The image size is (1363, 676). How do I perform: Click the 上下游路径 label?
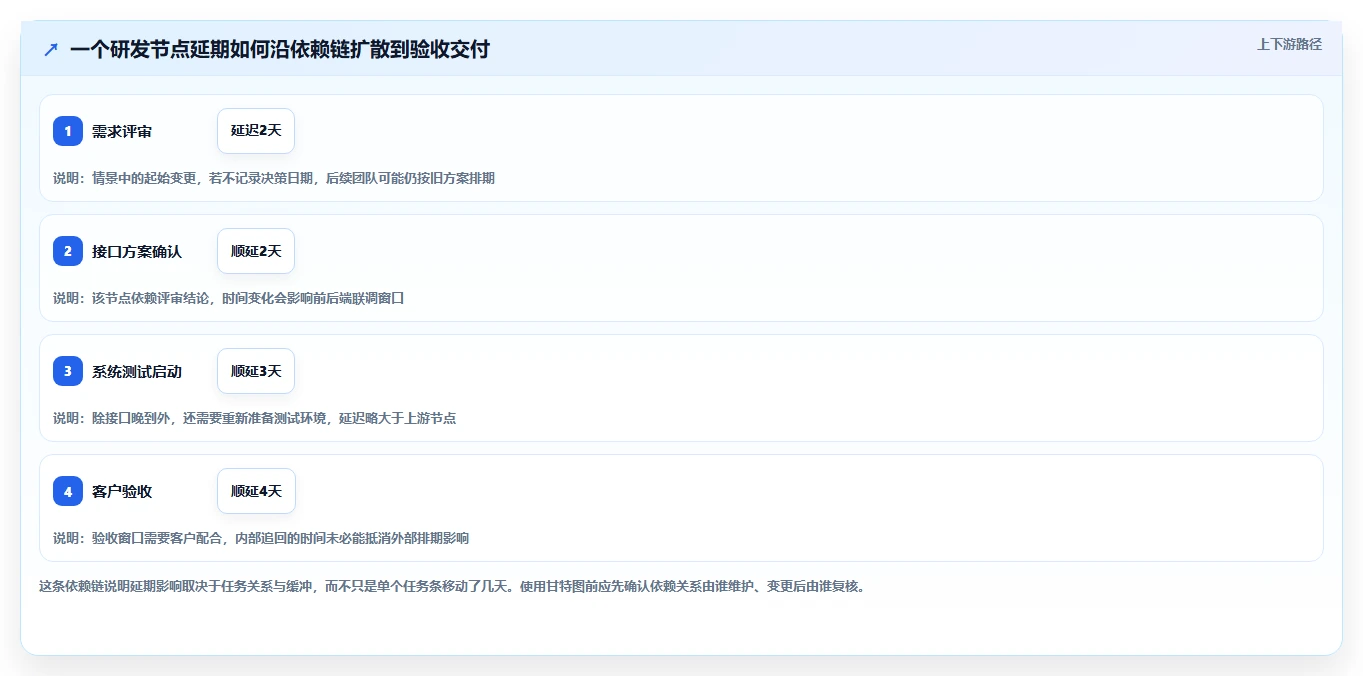click(x=1289, y=44)
